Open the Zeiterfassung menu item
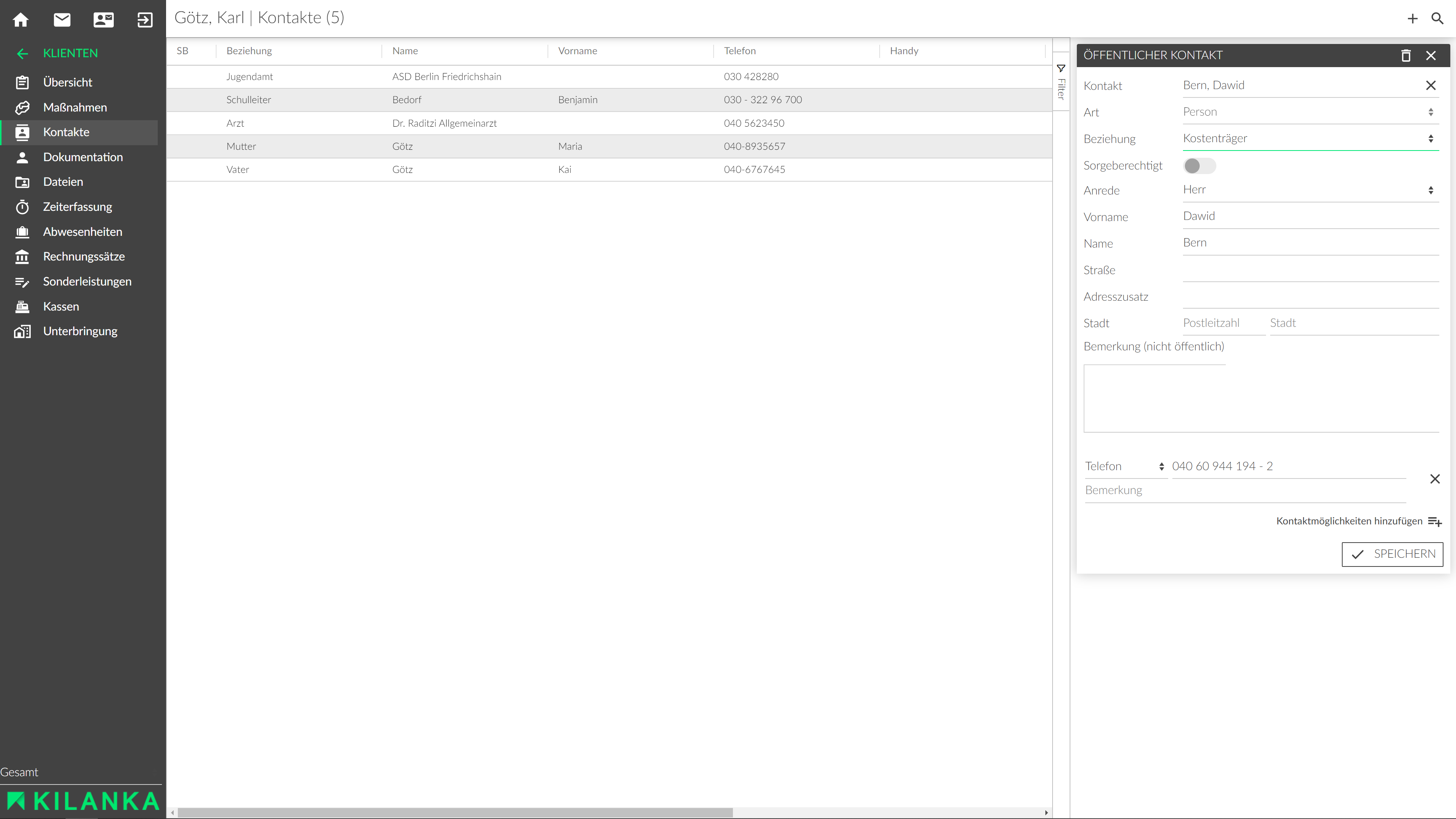This screenshot has height=819, width=1456. coord(77,207)
